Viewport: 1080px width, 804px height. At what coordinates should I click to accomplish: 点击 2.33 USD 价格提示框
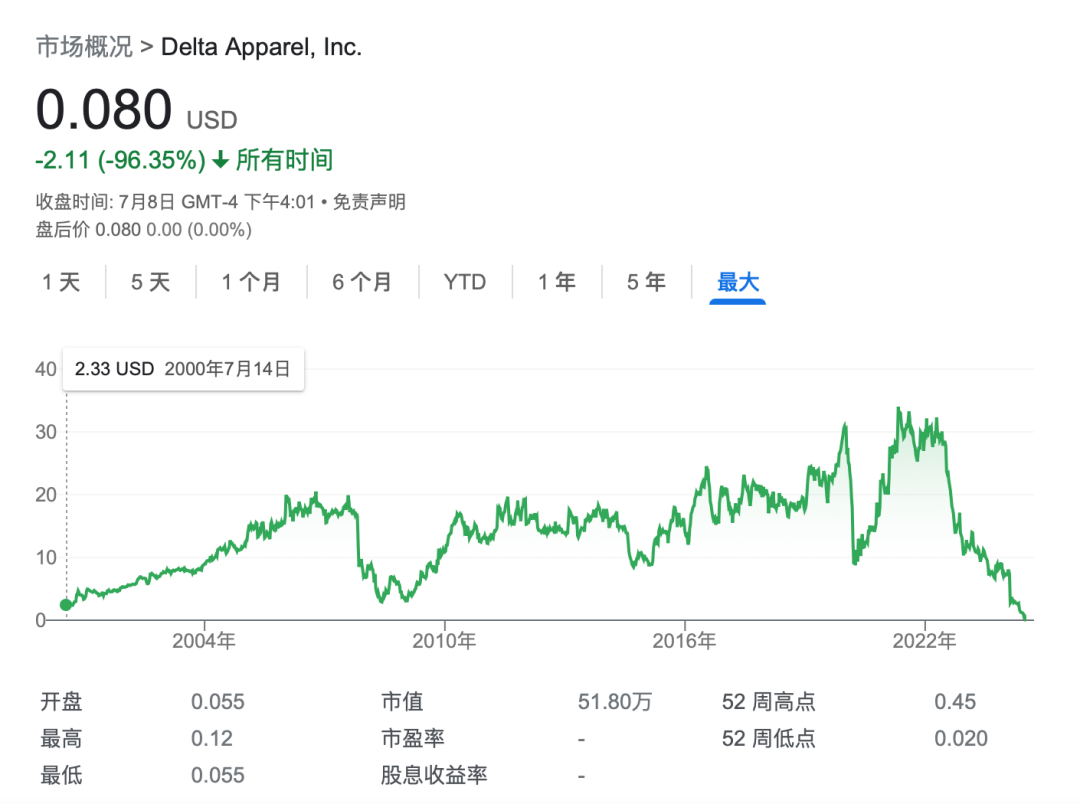click(183, 369)
